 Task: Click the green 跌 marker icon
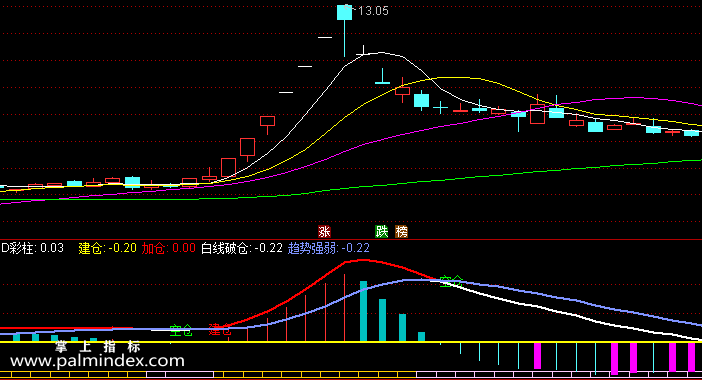pos(381,231)
